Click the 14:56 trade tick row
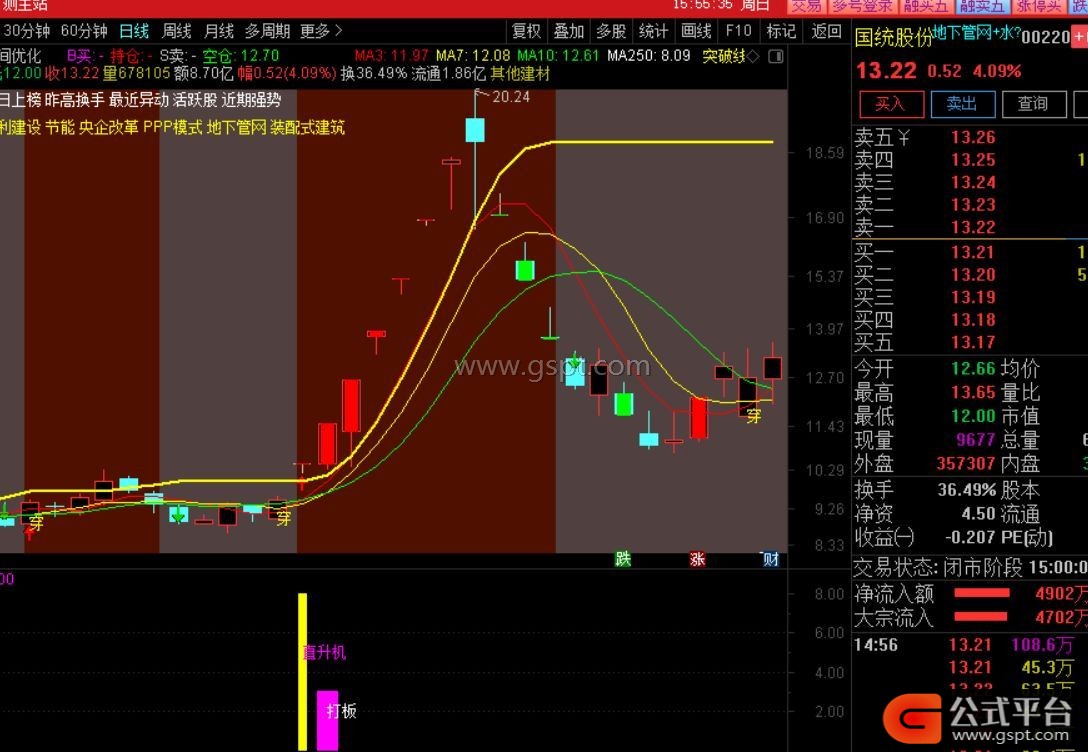Viewport: 1088px width, 752px height. 969,645
